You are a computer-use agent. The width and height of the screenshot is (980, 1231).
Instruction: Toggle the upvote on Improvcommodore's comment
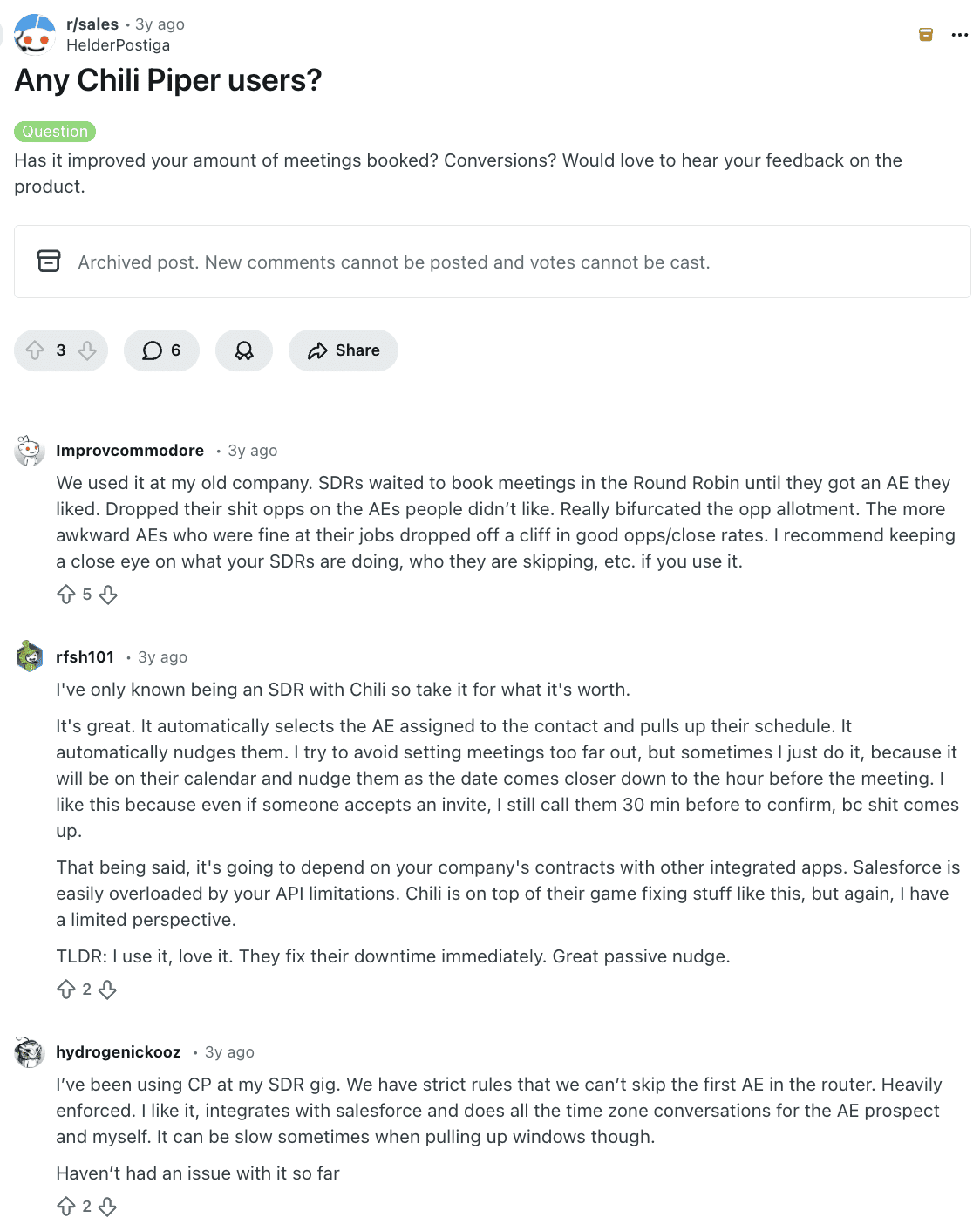68,595
